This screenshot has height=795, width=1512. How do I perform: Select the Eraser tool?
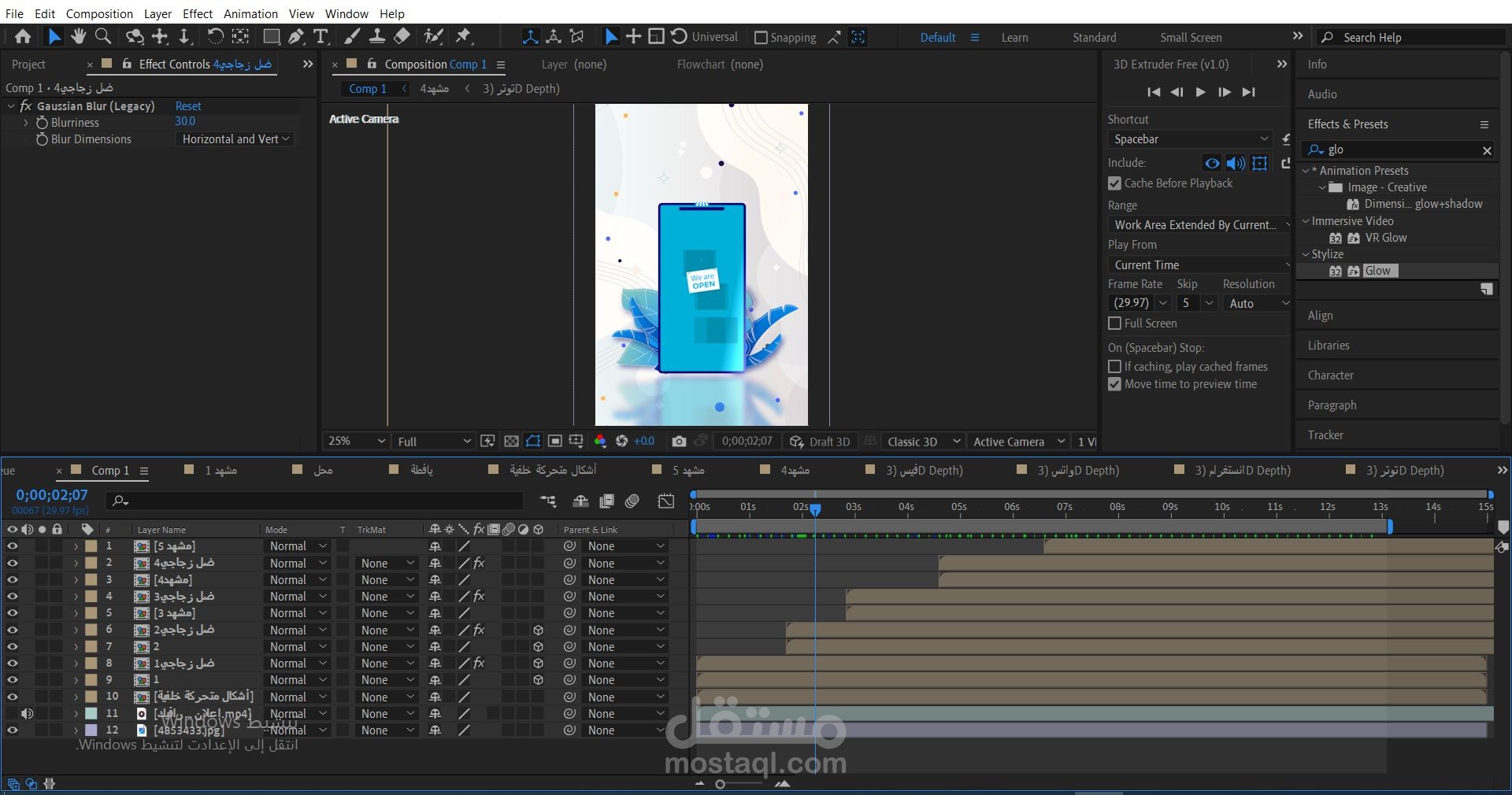point(402,36)
